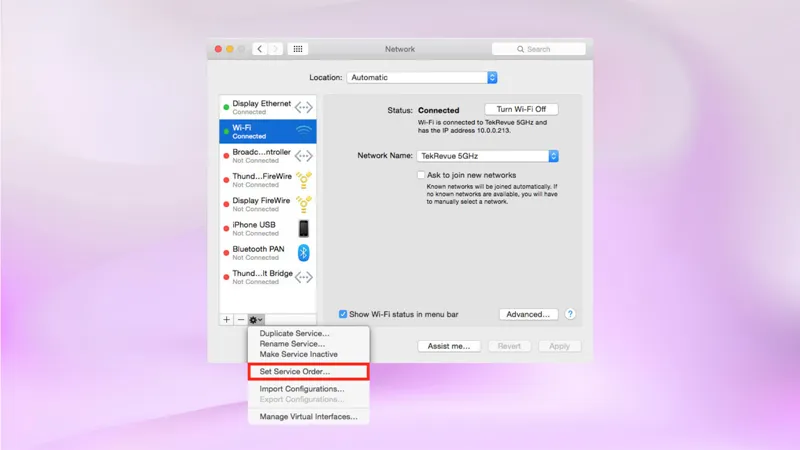This screenshot has height=450, width=800.
Task: Click Display FireWire yellow icon
Action: [304, 204]
